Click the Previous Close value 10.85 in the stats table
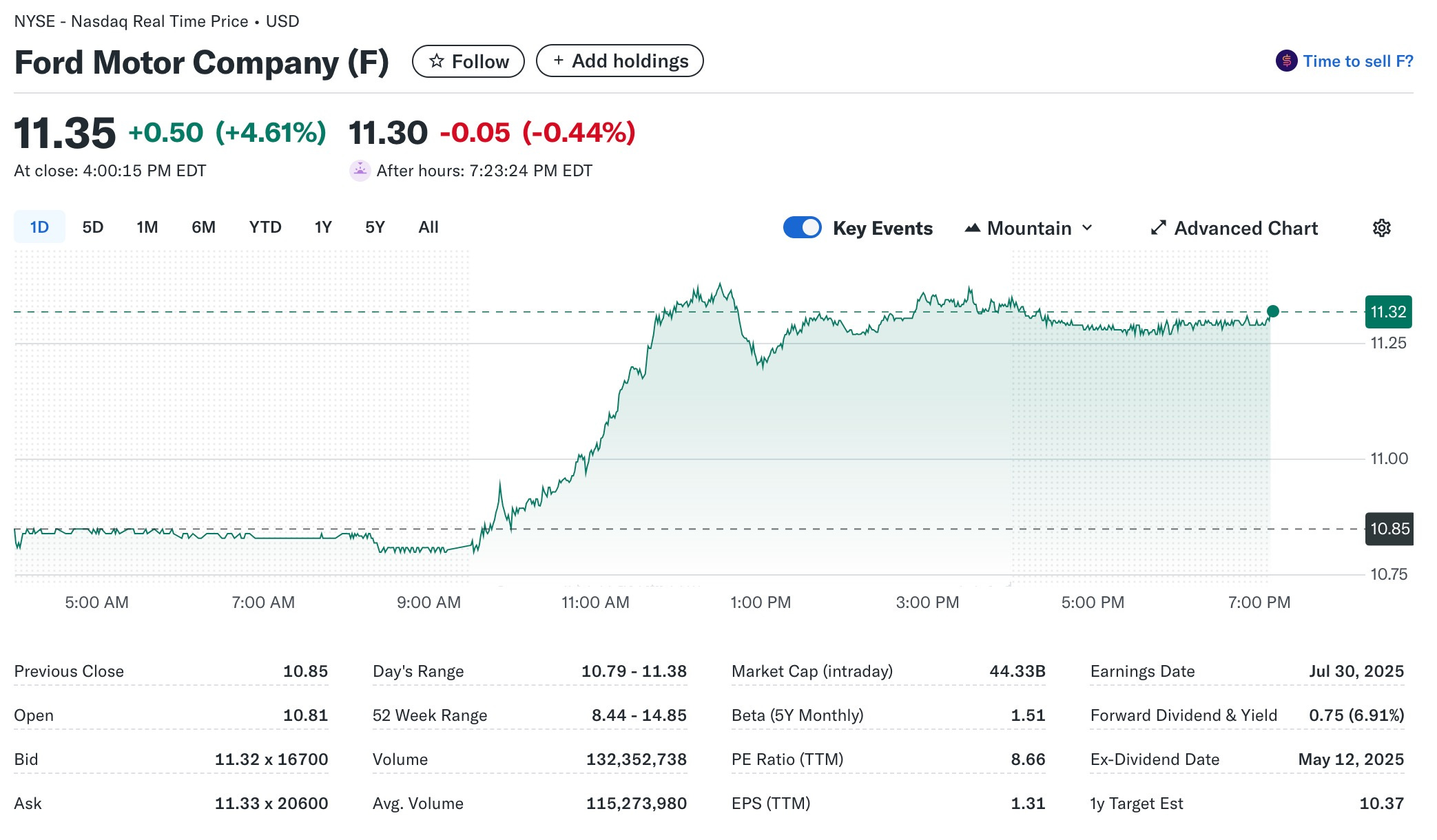The image size is (1437, 840). click(x=305, y=671)
